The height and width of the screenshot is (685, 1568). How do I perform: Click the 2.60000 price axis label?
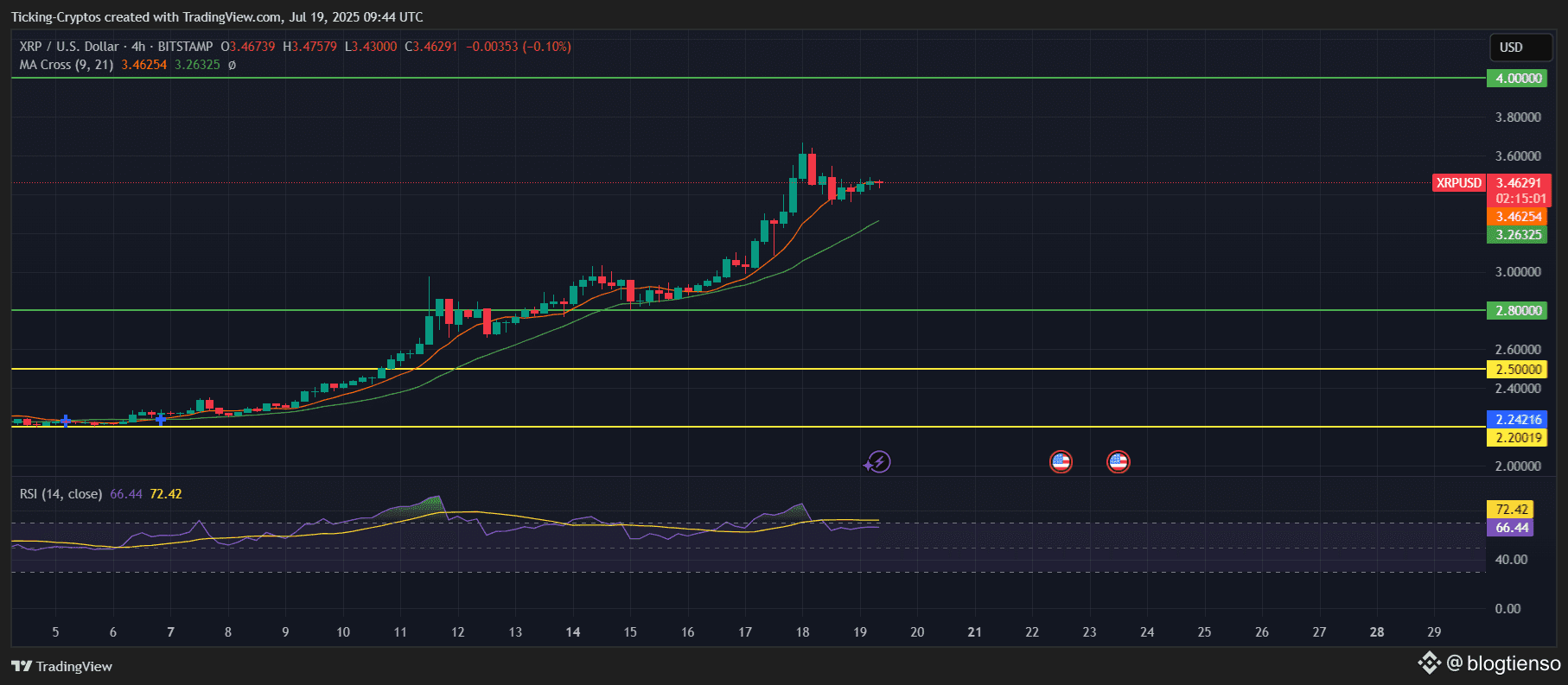pyautogui.click(x=1518, y=350)
